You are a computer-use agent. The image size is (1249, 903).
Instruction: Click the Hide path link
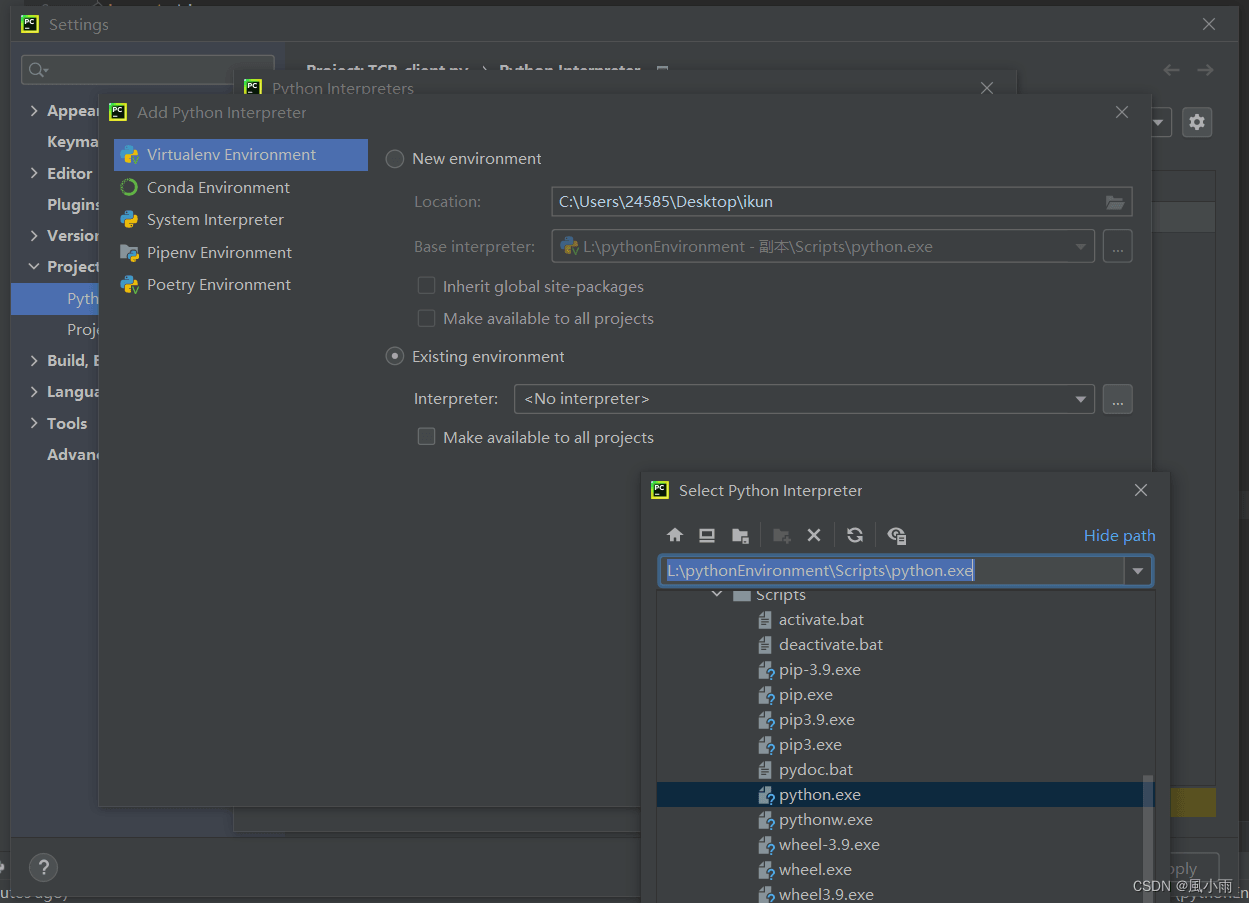click(x=1119, y=536)
